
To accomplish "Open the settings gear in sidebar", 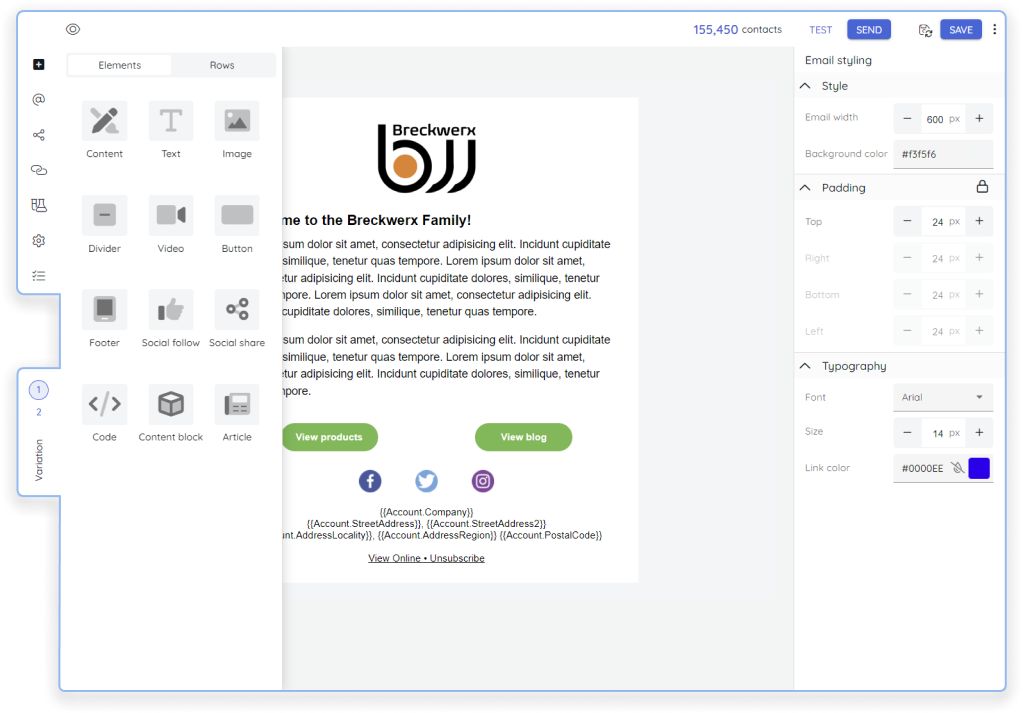I will tap(38, 240).
